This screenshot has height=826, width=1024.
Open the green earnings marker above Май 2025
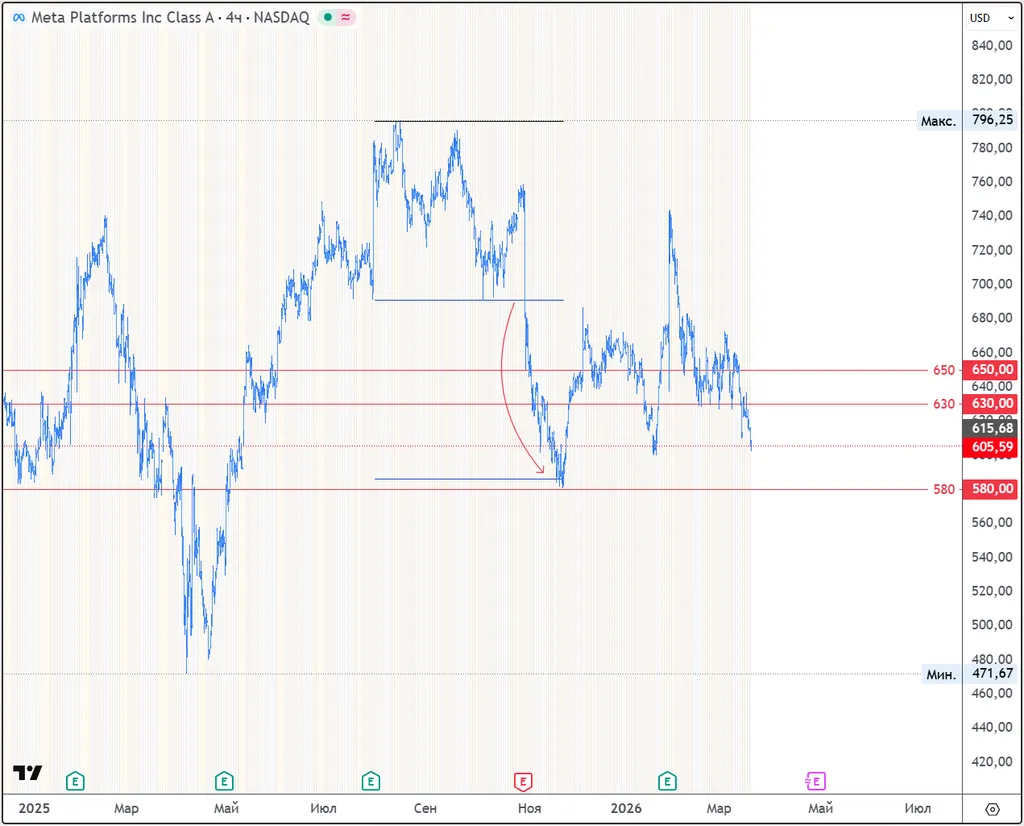(x=224, y=780)
